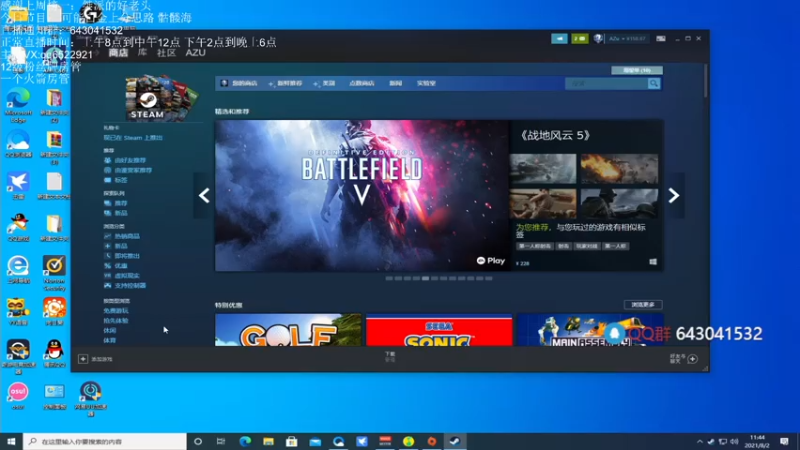Expand the 新鲜推荐 store menu
800x450 pixels.
(286, 83)
